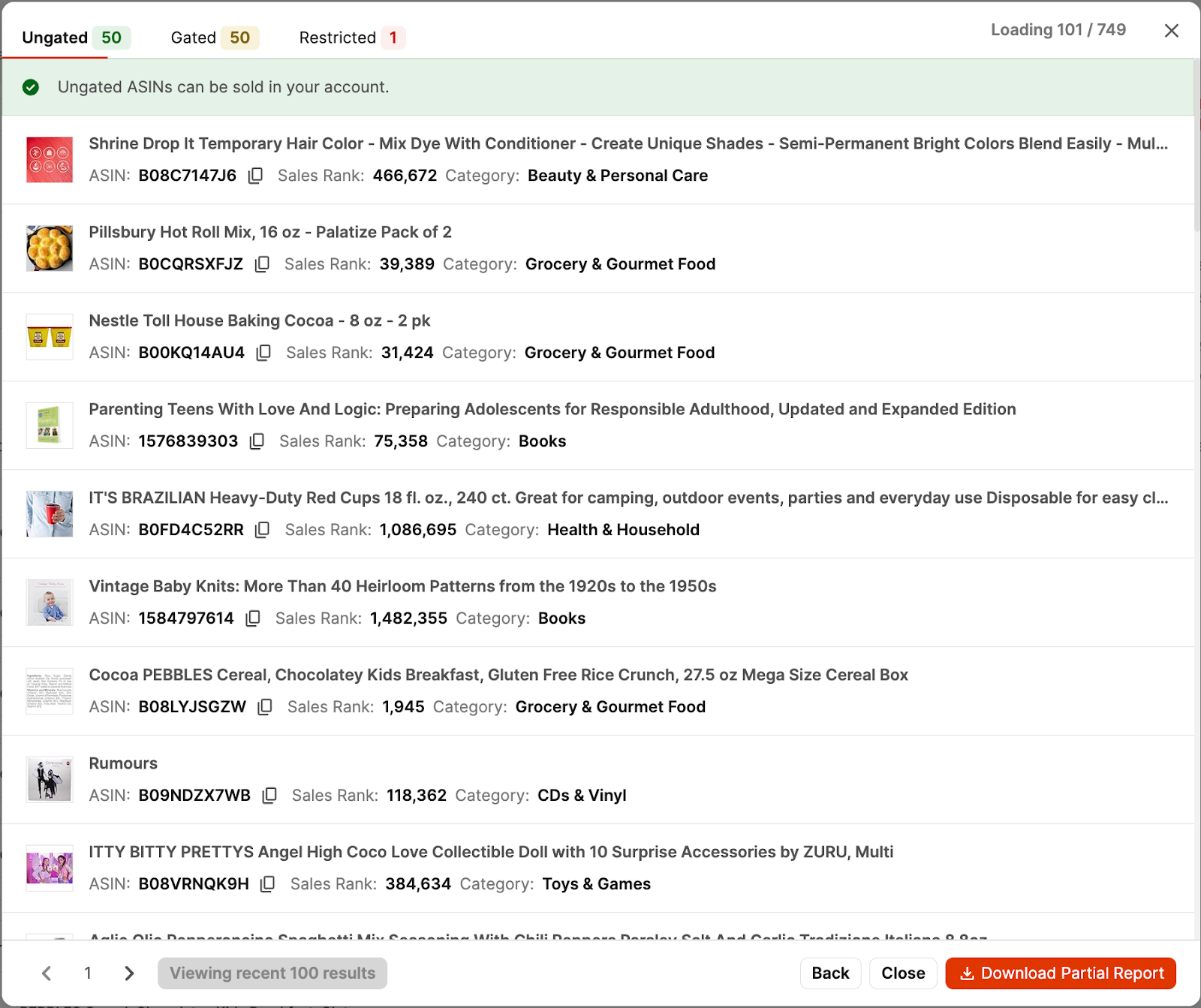Select Pillsbury Hot Roll Mix title

click(x=270, y=233)
